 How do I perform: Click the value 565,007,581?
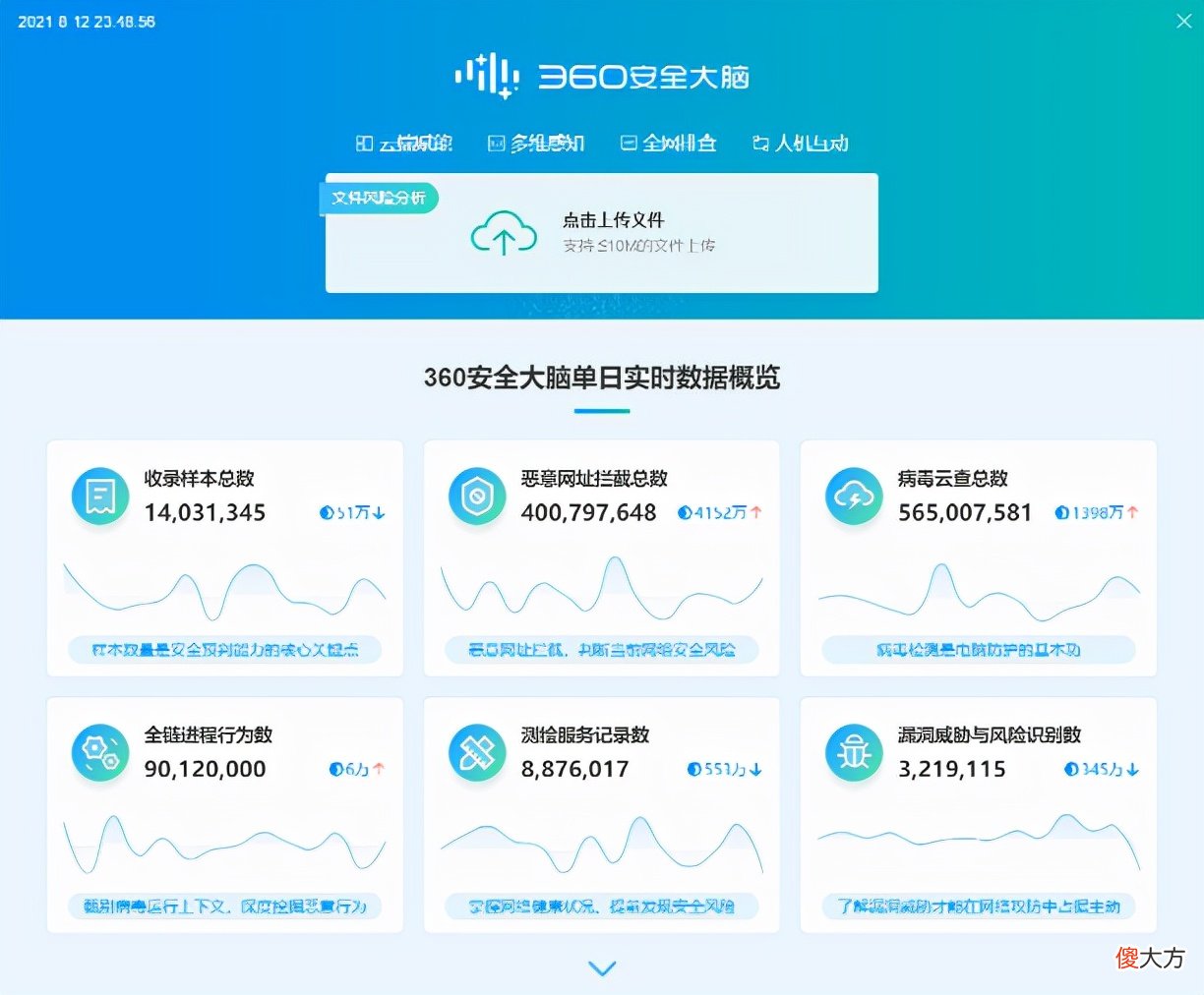coord(965,513)
